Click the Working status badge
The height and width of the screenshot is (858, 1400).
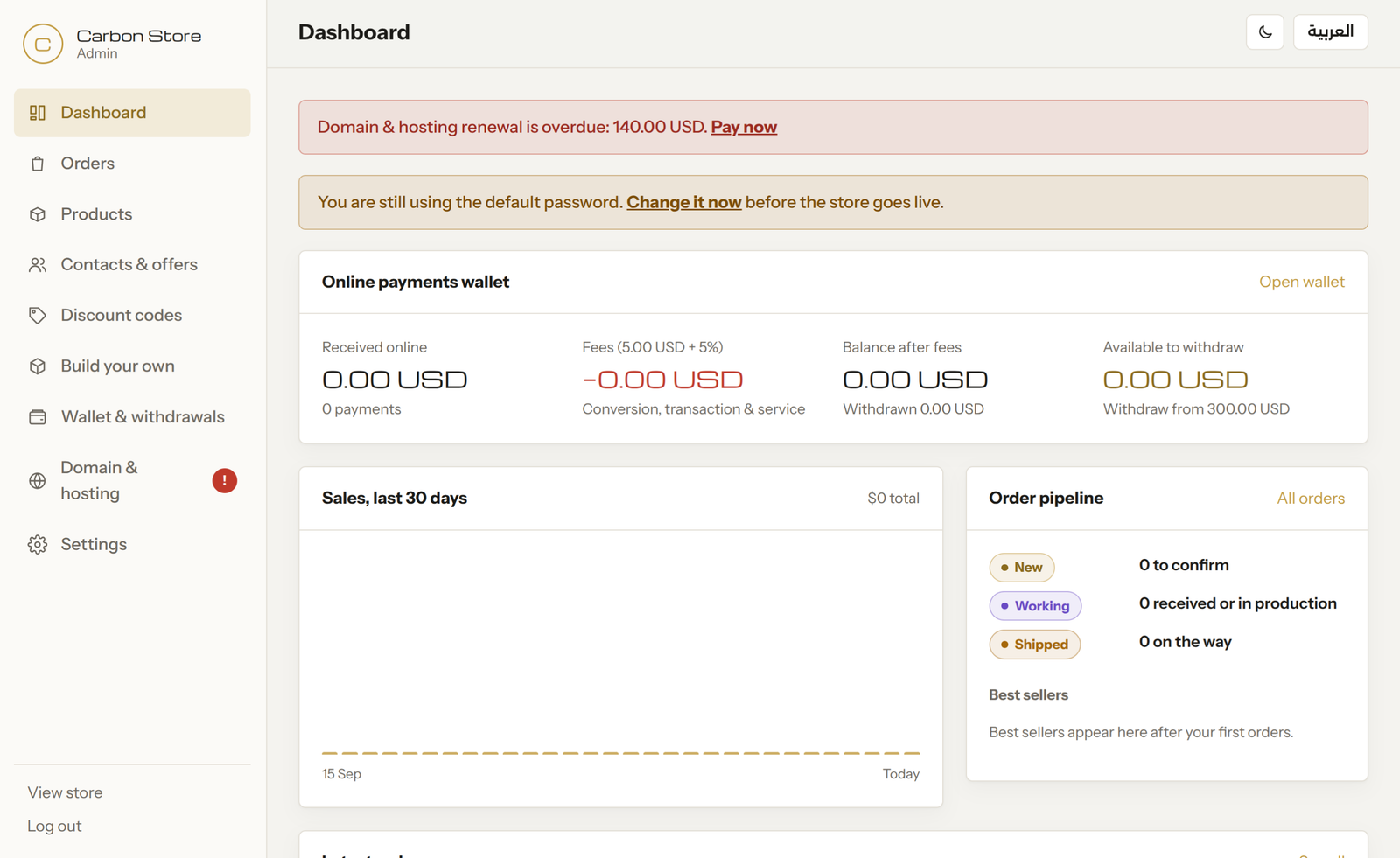tap(1035, 606)
